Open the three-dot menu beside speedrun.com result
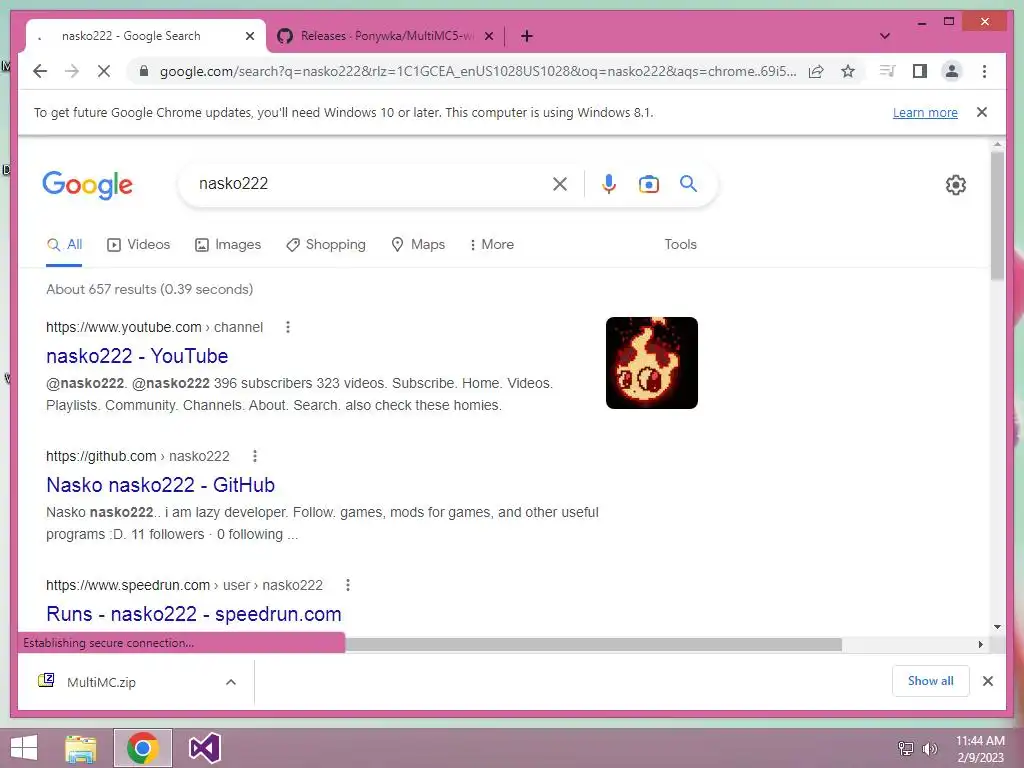The image size is (1024, 768). point(348,586)
